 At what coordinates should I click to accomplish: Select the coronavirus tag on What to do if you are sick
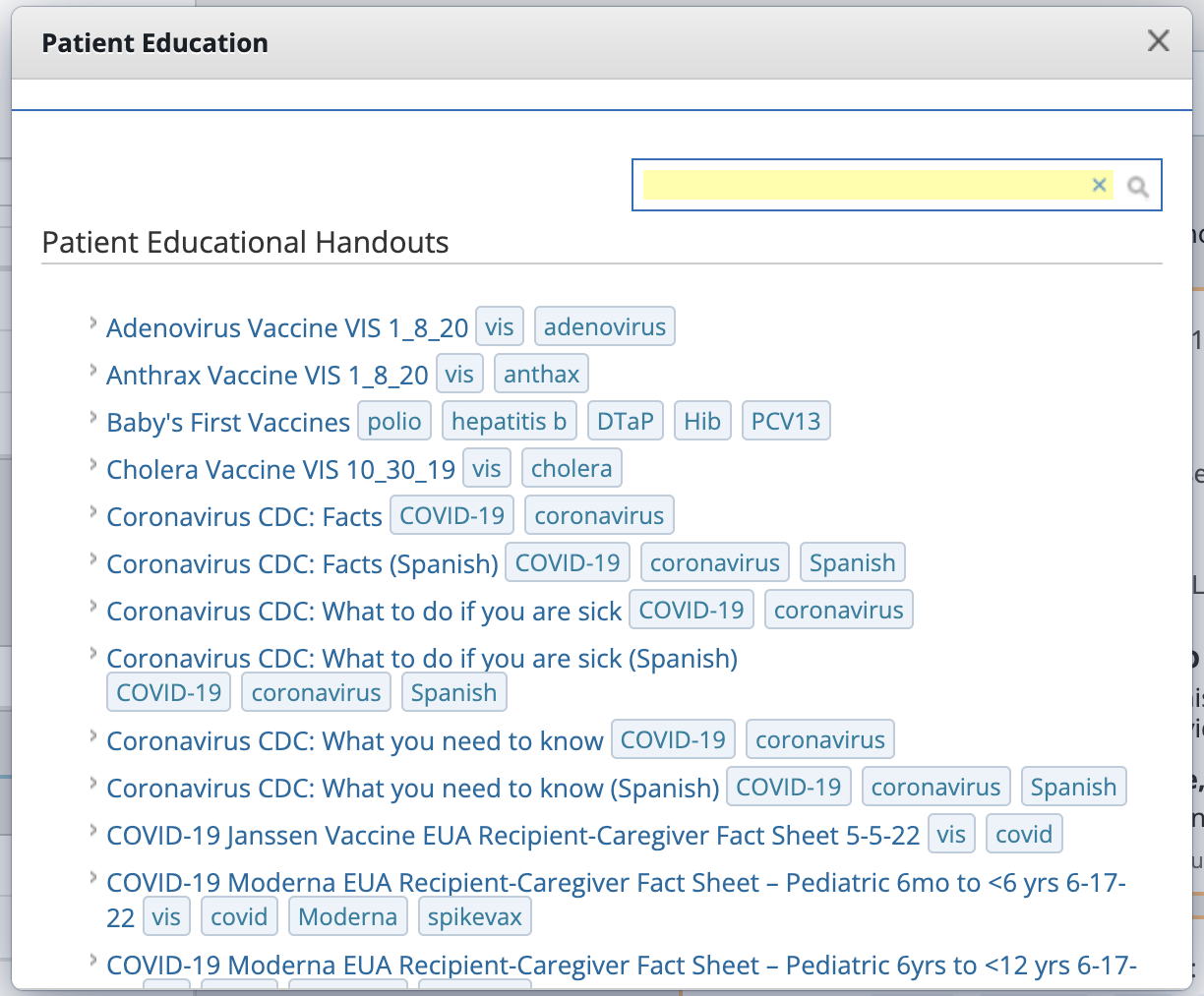click(x=838, y=609)
